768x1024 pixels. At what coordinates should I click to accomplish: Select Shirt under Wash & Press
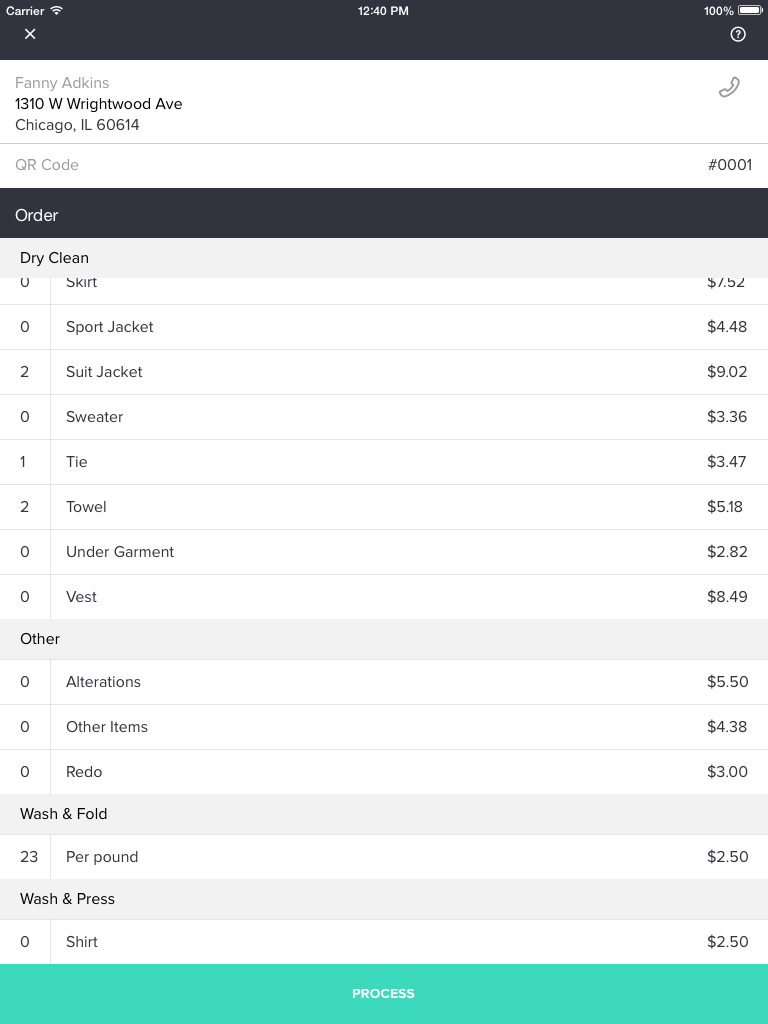pyautogui.click(x=384, y=942)
